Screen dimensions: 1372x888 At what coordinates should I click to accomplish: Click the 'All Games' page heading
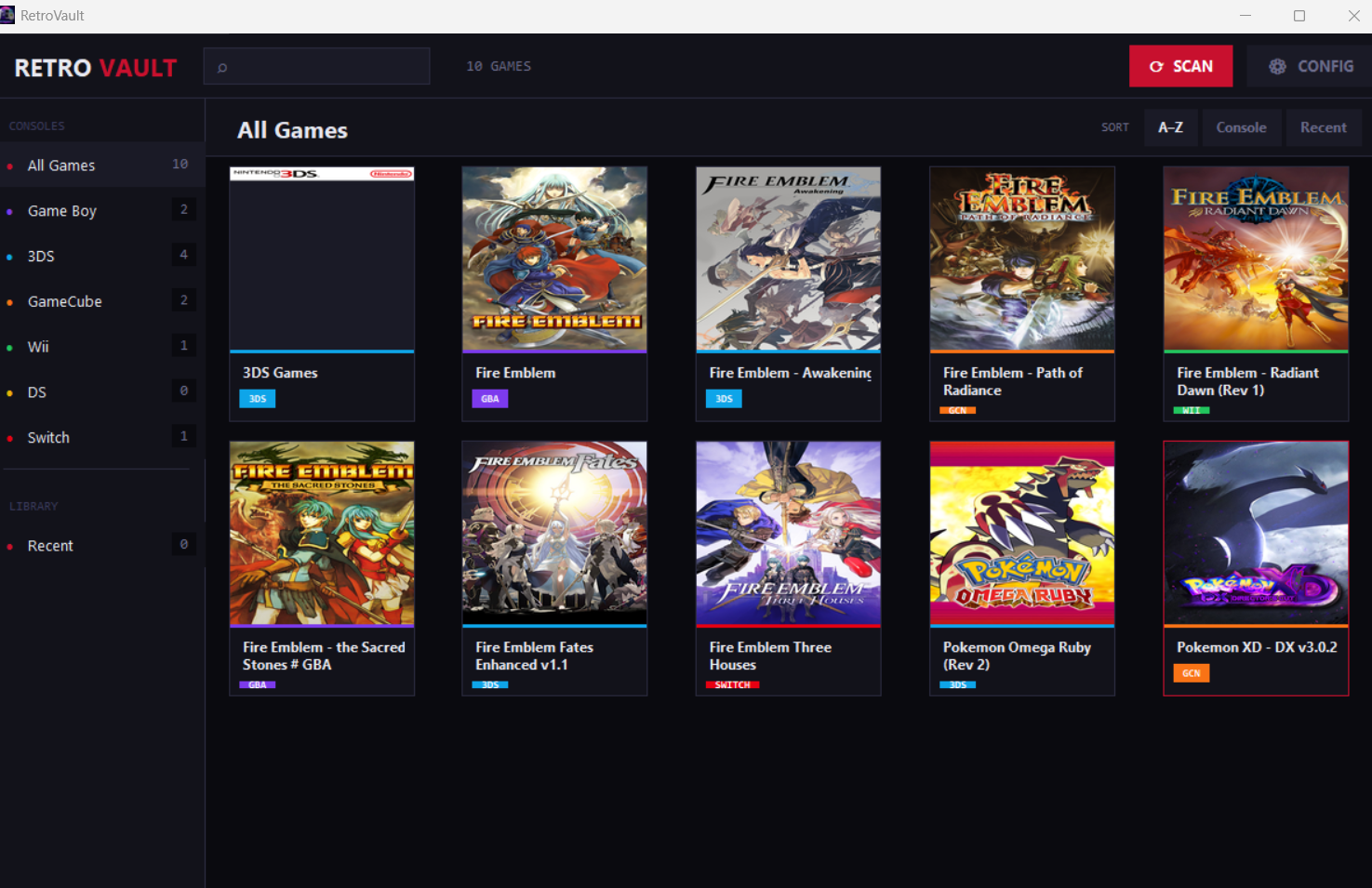coord(292,130)
